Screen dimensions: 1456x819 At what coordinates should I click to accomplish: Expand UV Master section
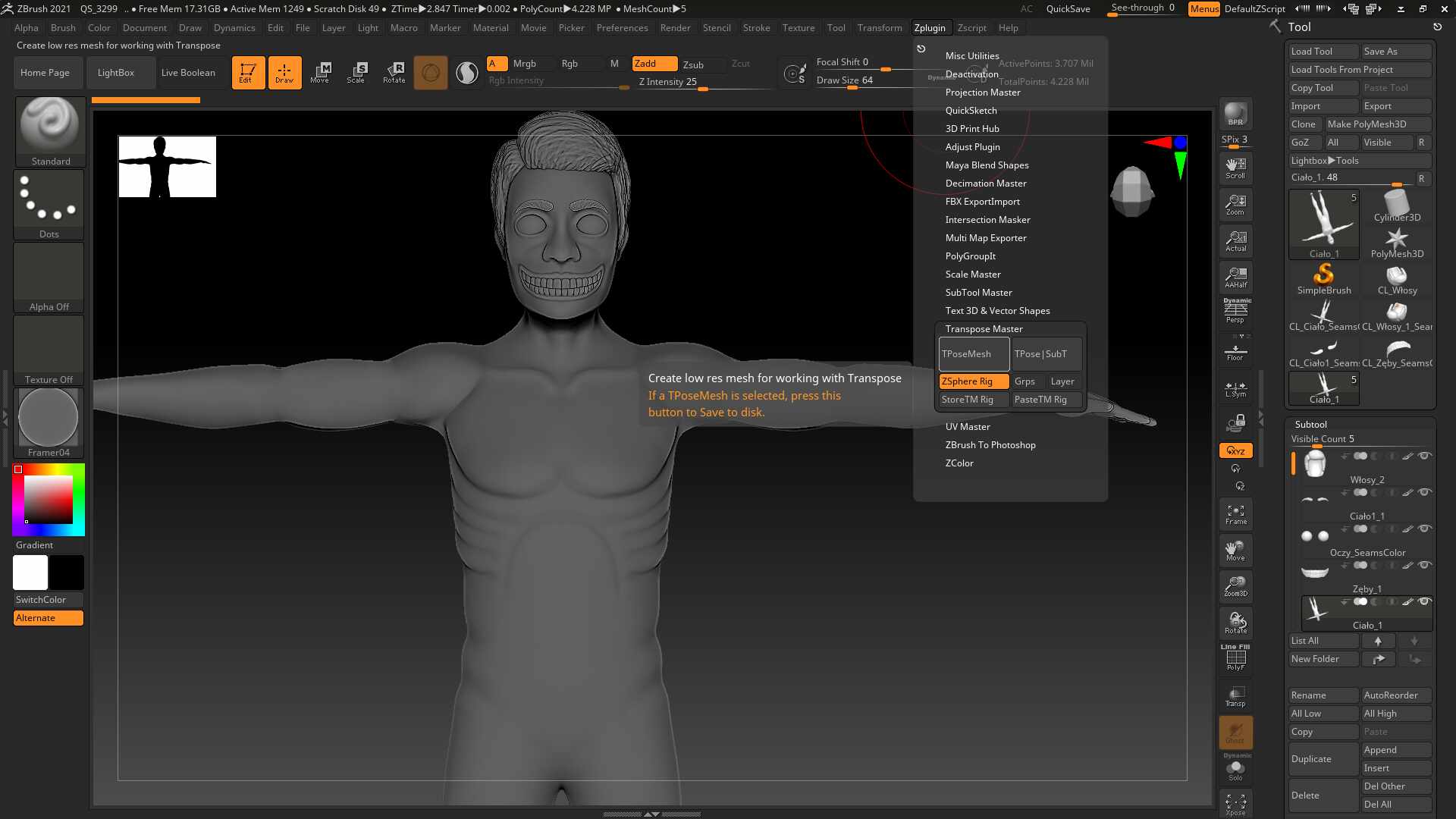coord(968,427)
